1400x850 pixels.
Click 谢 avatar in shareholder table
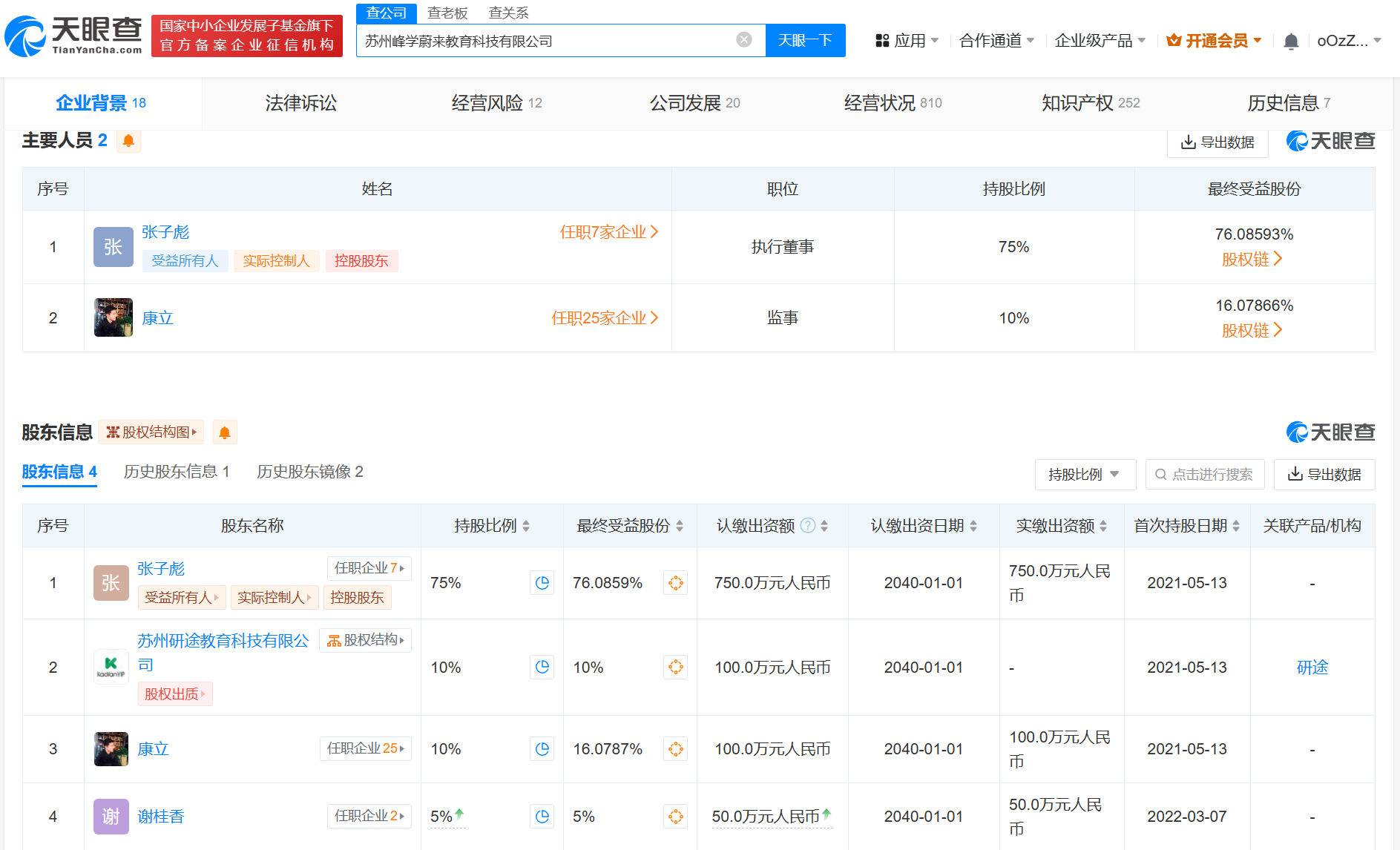coord(111,817)
